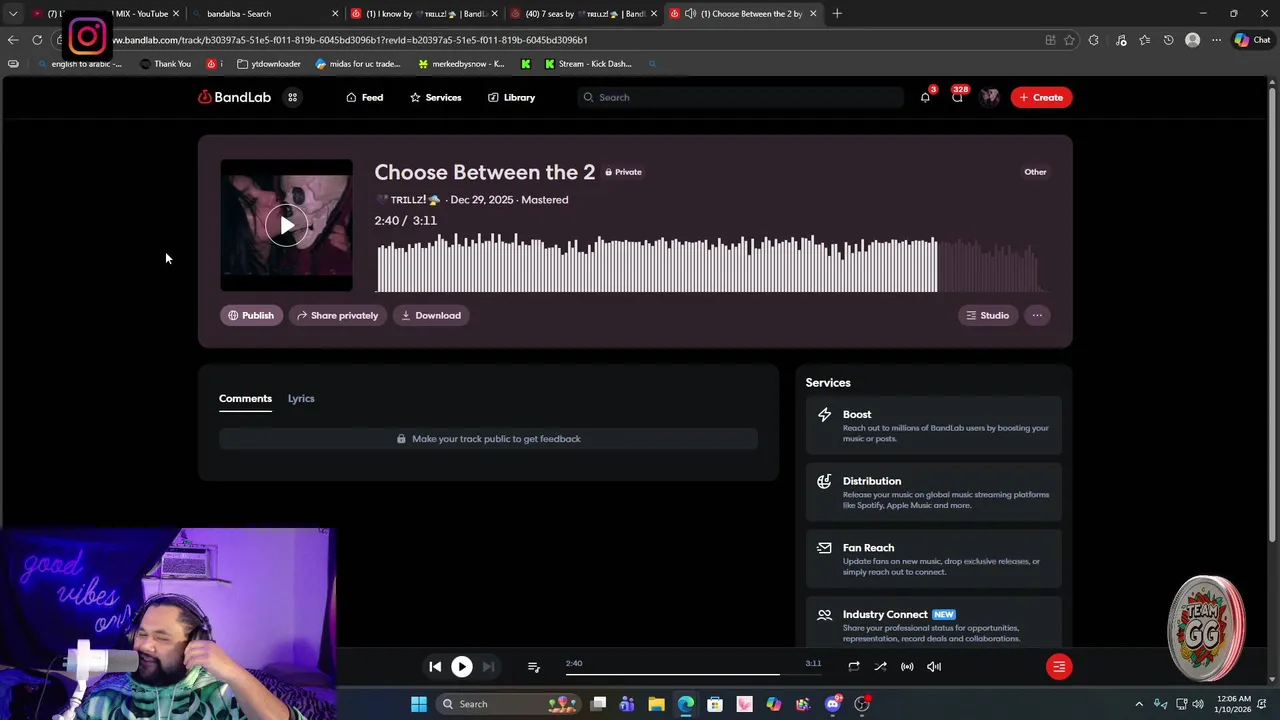Open chat messages with 328 badge
The height and width of the screenshot is (720, 1280).
coord(957,97)
